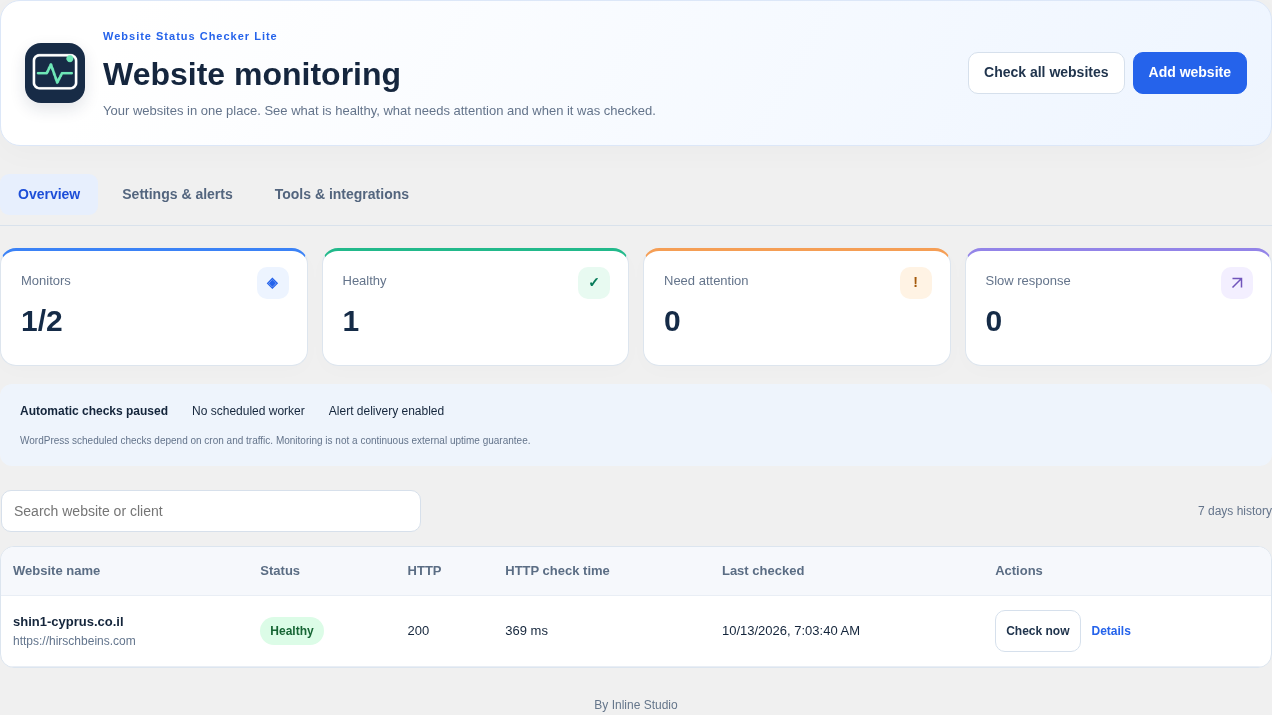Click the Last checked column header
This screenshot has height=715, width=1272.
pyautogui.click(x=763, y=571)
